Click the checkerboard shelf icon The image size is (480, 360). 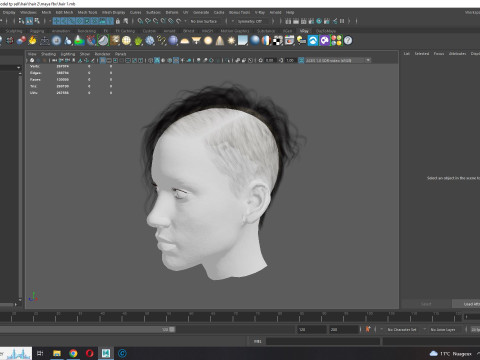pos(278,41)
